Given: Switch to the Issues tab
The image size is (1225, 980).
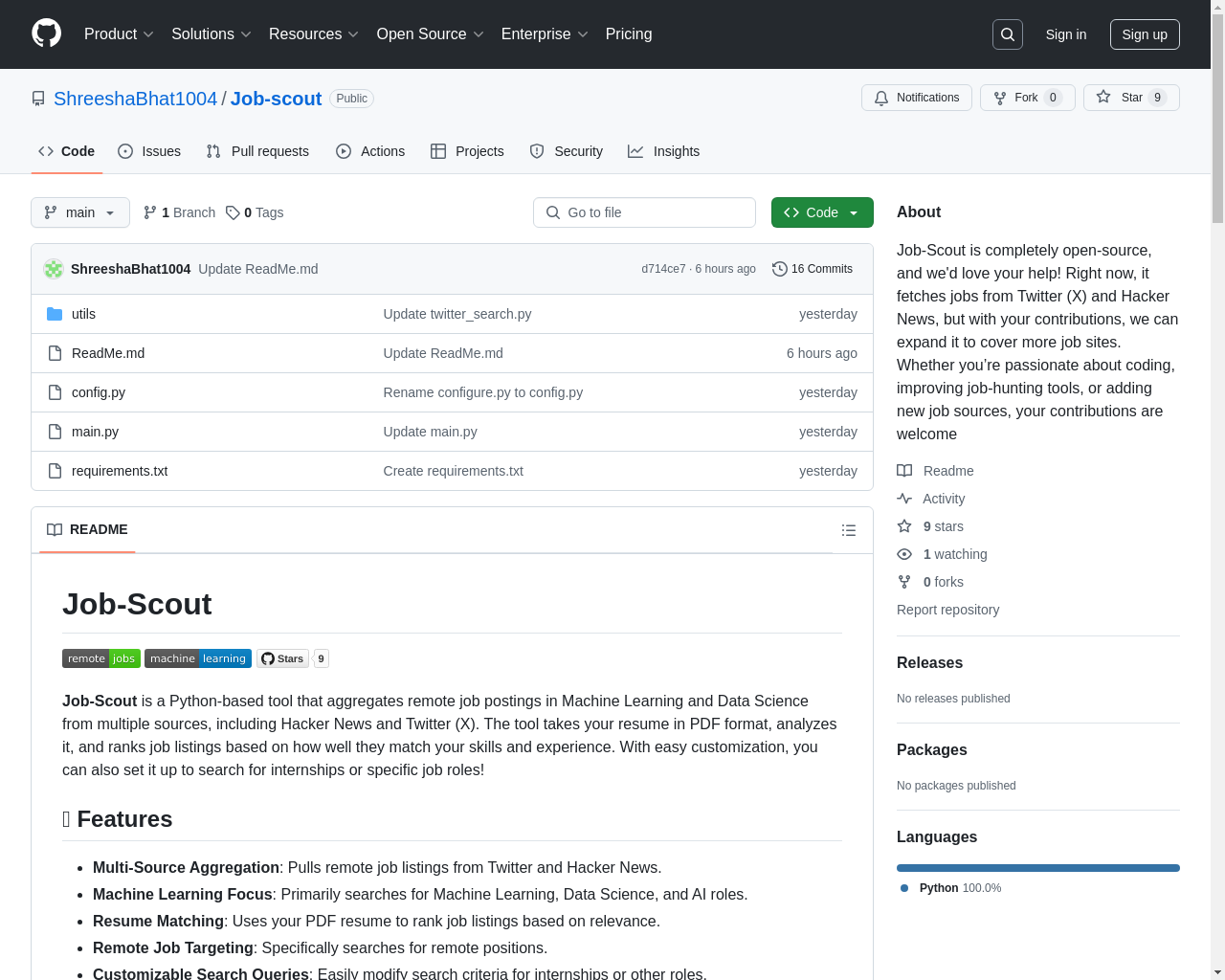Looking at the screenshot, I should 149,151.
